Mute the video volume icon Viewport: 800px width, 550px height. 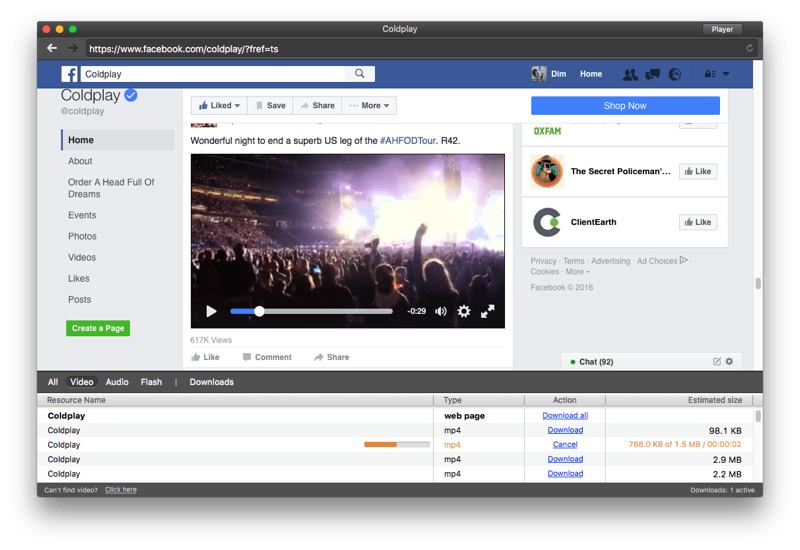tap(440, 311)
